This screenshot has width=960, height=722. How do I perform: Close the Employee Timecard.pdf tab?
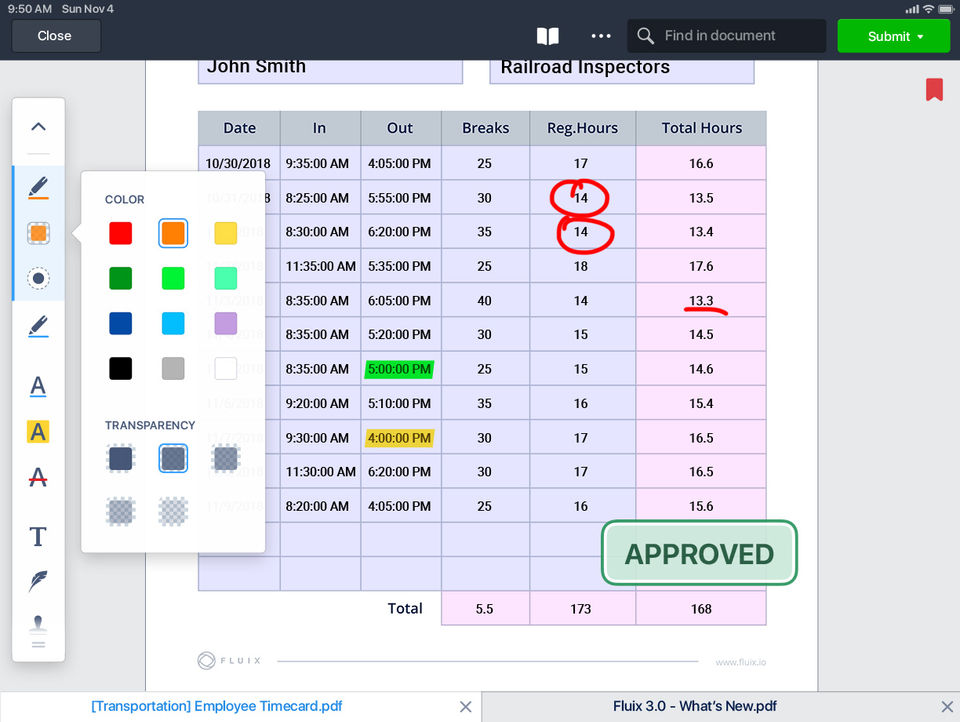[x=465, y=707]
